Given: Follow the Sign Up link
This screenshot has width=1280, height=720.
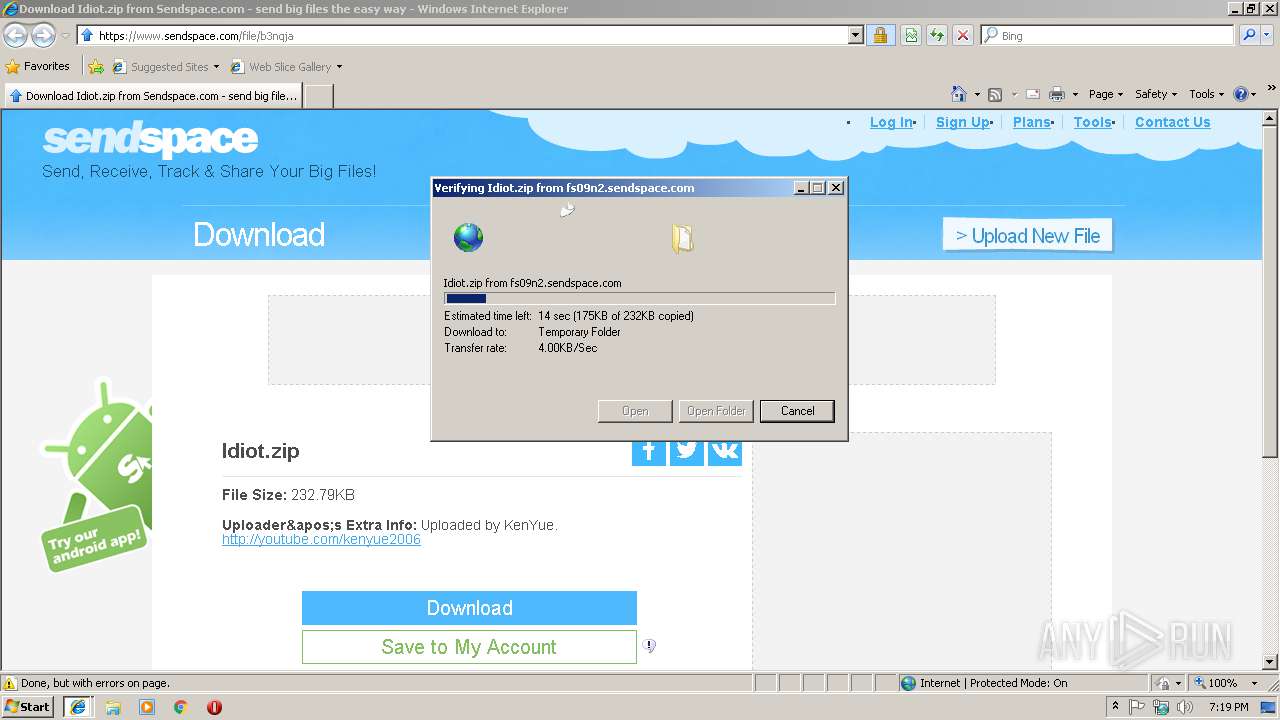Looking at the screenshot, I should click(962, 122).
